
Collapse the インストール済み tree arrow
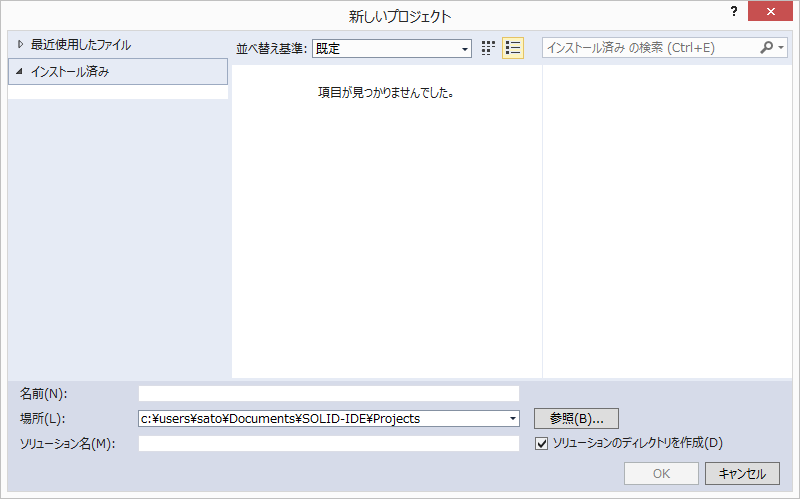click(x=19, y=72)
